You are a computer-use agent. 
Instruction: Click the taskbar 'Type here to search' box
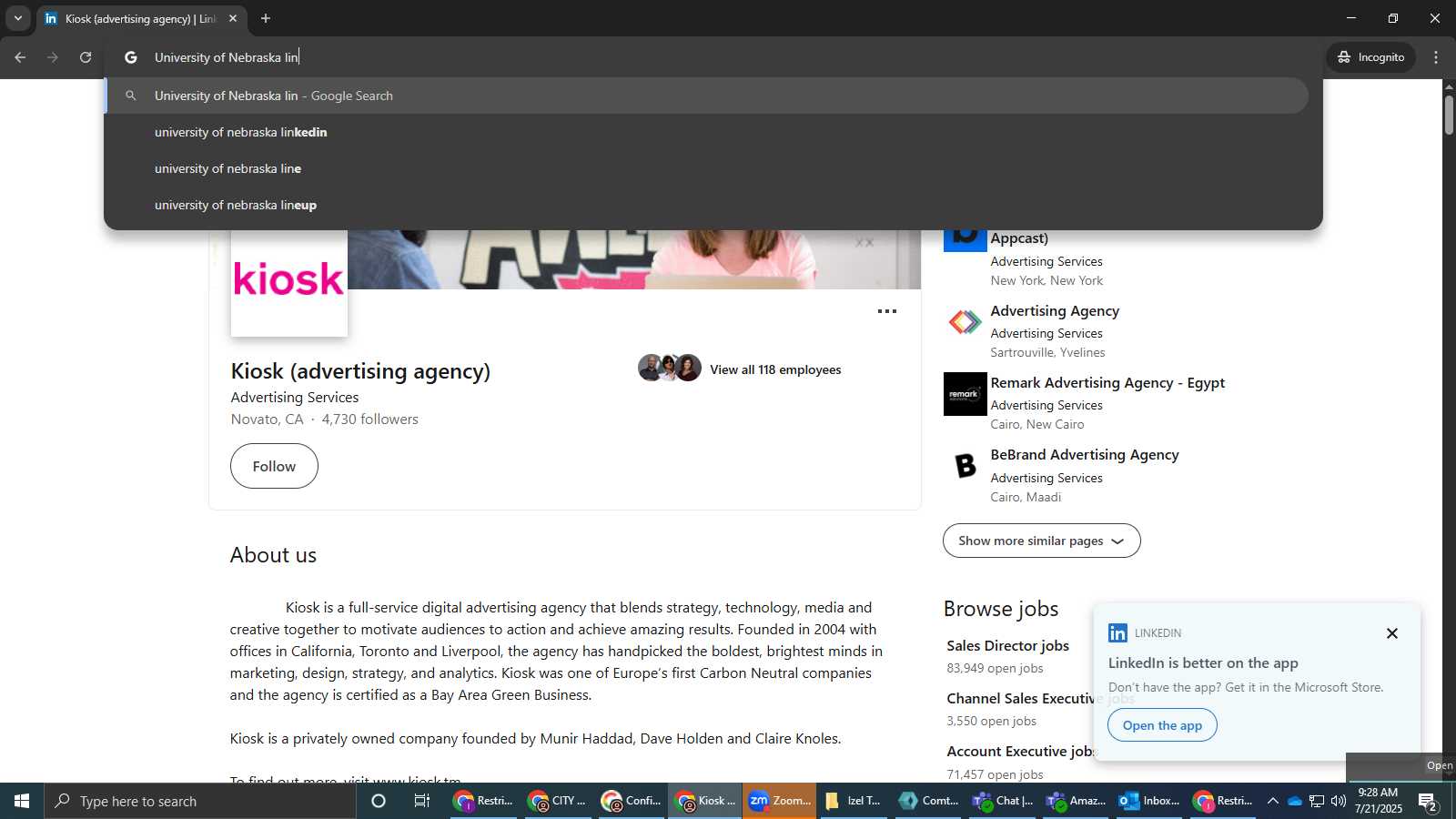pos(200,801)
